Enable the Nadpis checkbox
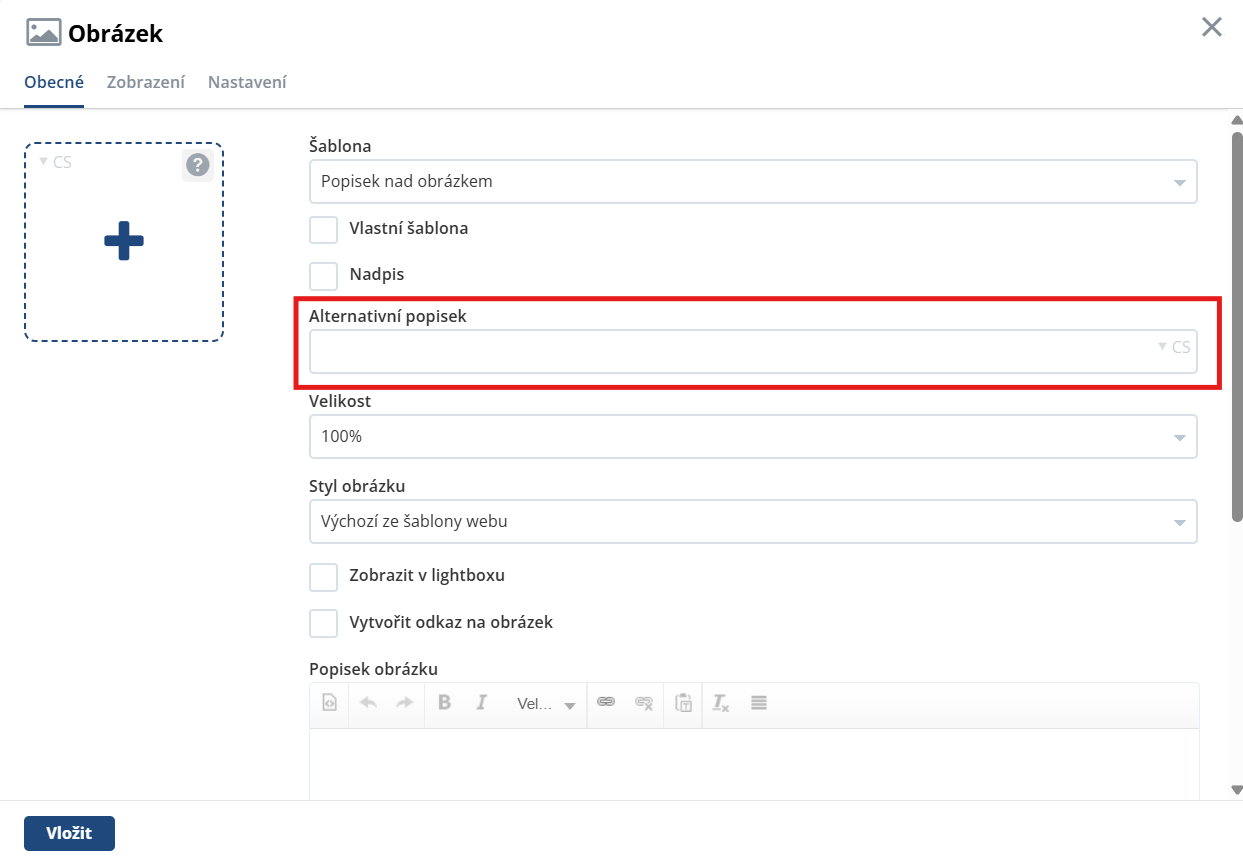 click(x=323, y=275)
